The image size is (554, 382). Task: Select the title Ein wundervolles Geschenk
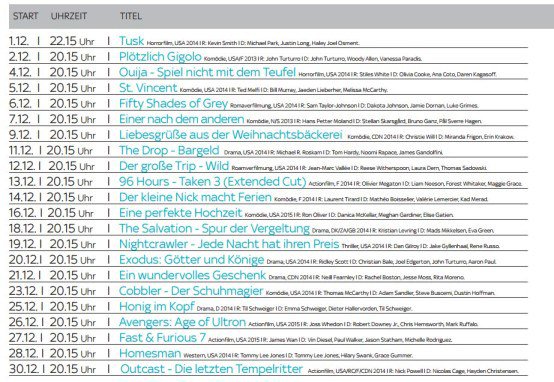point(193,275)
